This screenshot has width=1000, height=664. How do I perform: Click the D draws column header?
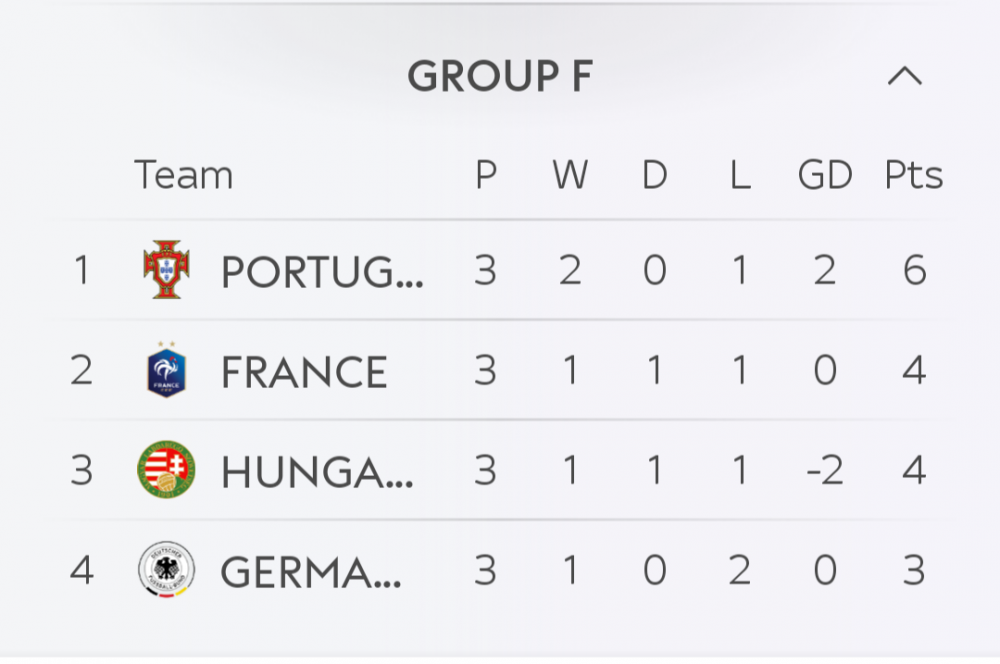[655, 175]
